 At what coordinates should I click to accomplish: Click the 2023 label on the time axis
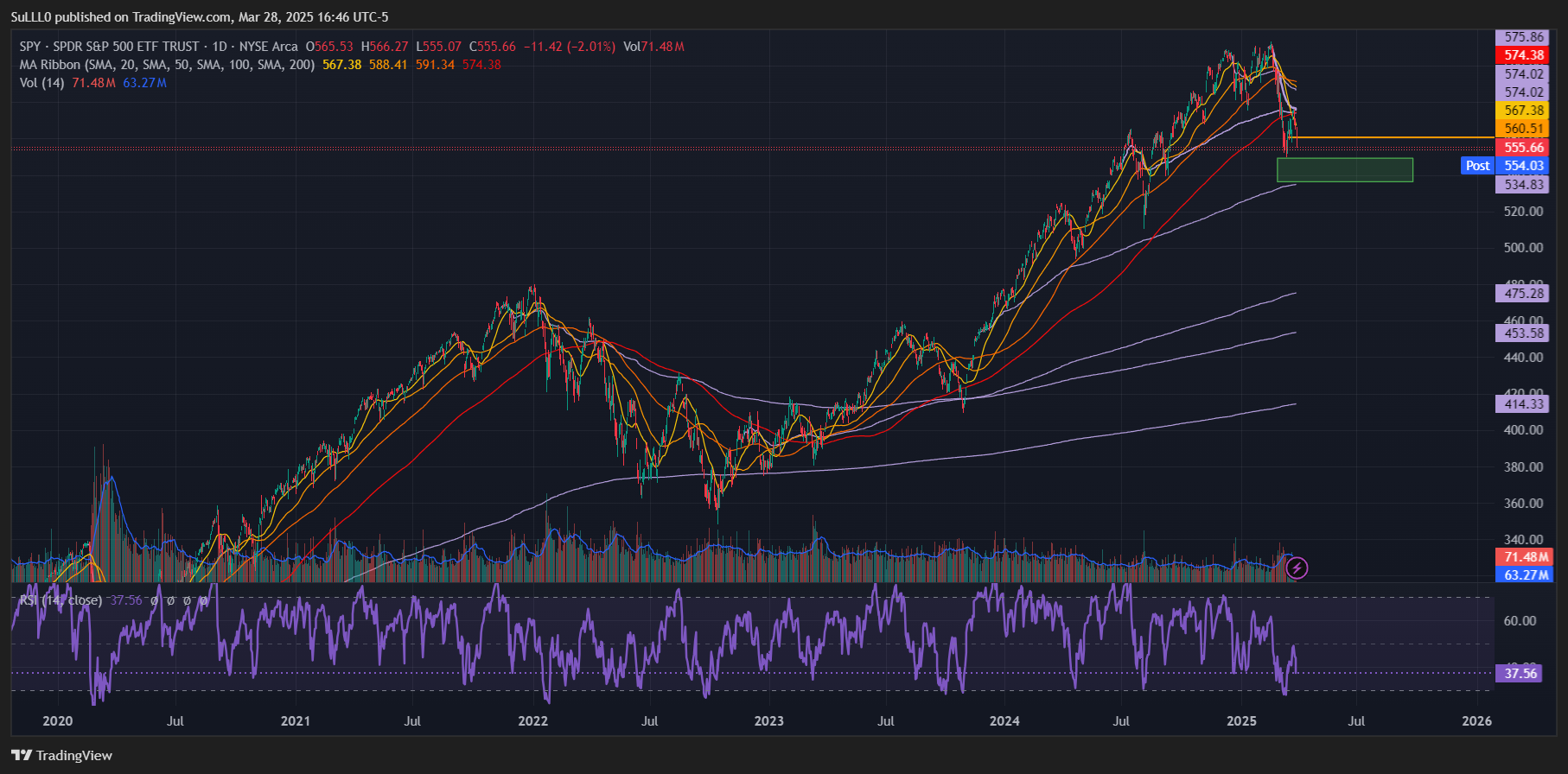(768, 720)
